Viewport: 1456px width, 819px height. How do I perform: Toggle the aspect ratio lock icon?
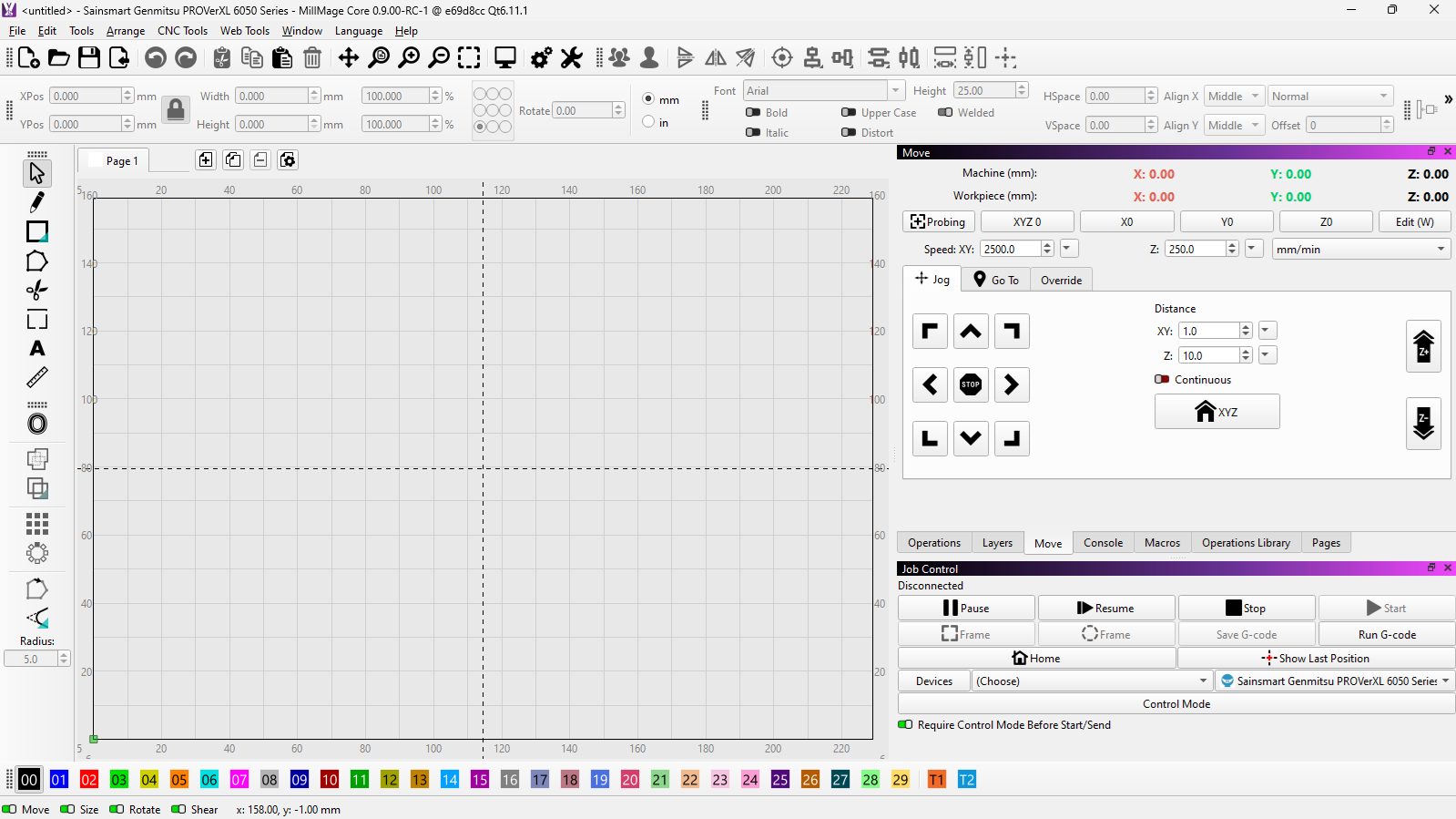coord(176,110)
